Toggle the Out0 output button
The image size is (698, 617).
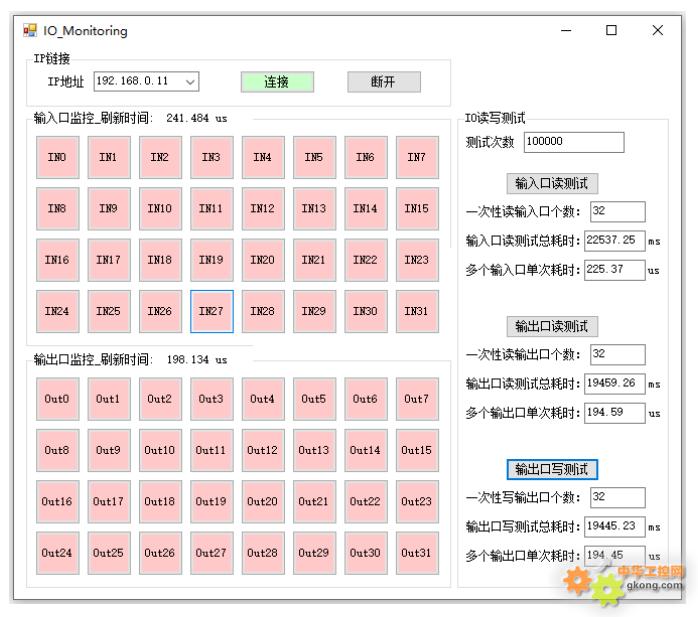tap(57, 399)
